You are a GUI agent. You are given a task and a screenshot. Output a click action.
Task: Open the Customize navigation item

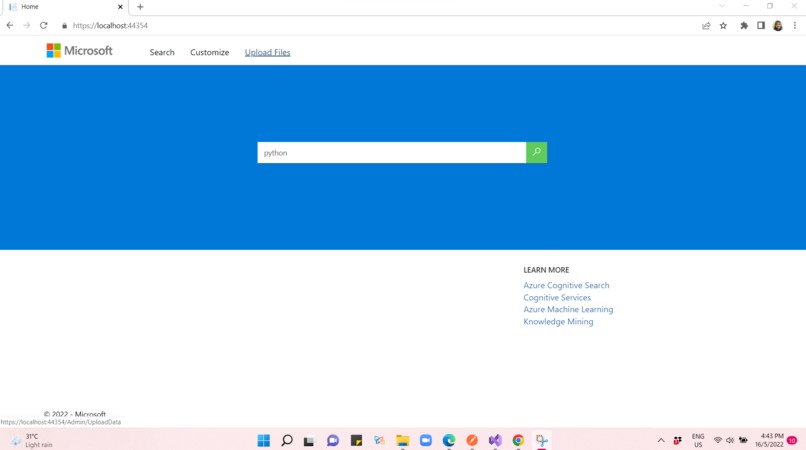point(210,52)
